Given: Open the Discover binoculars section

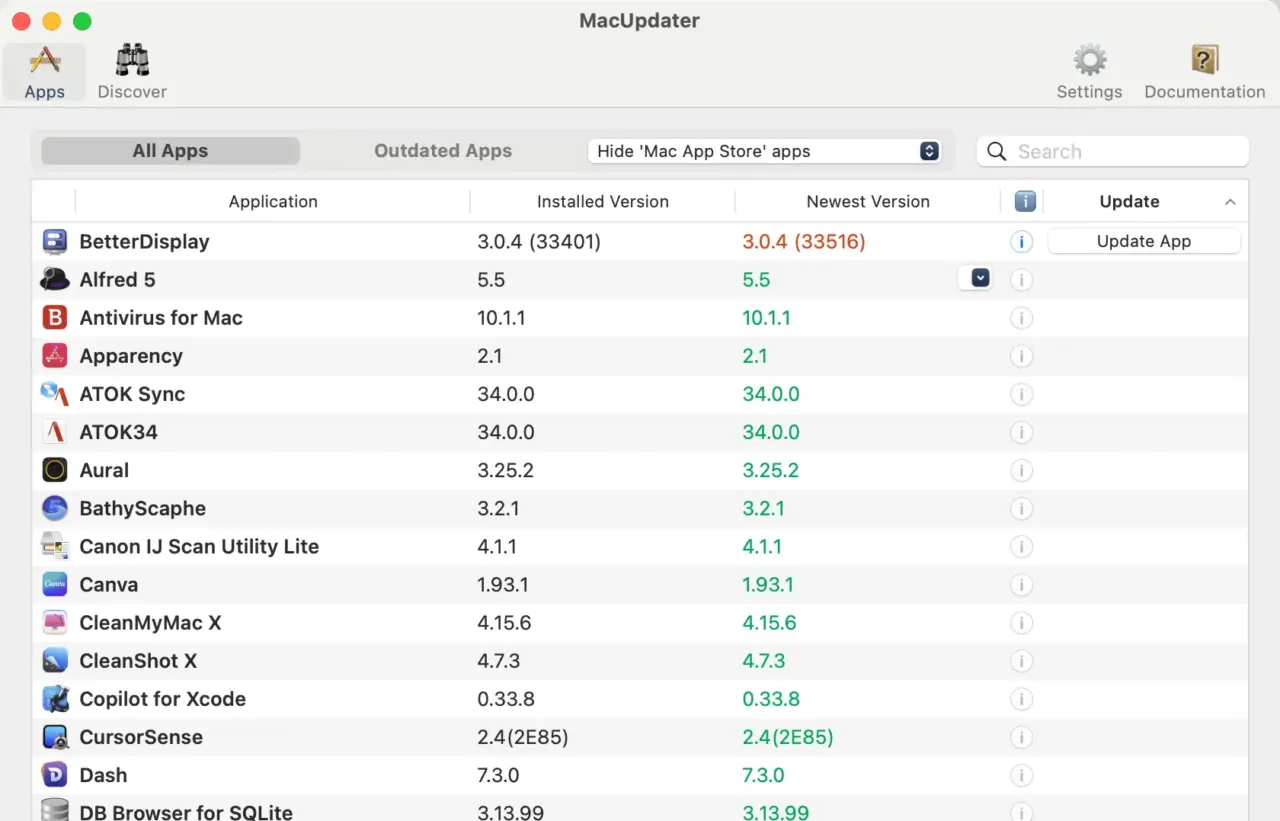Looking at the screenshot, I should click(x=132, y=71).
